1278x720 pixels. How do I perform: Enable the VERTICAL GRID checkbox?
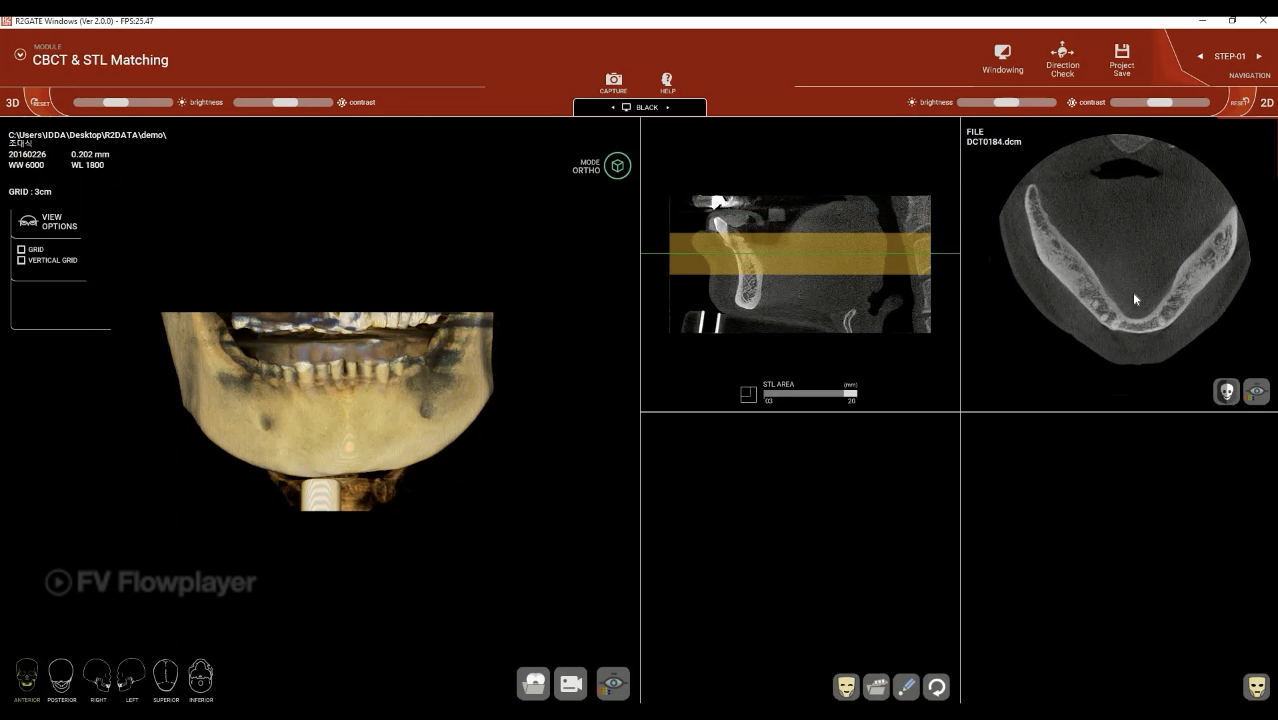[21, 260]
